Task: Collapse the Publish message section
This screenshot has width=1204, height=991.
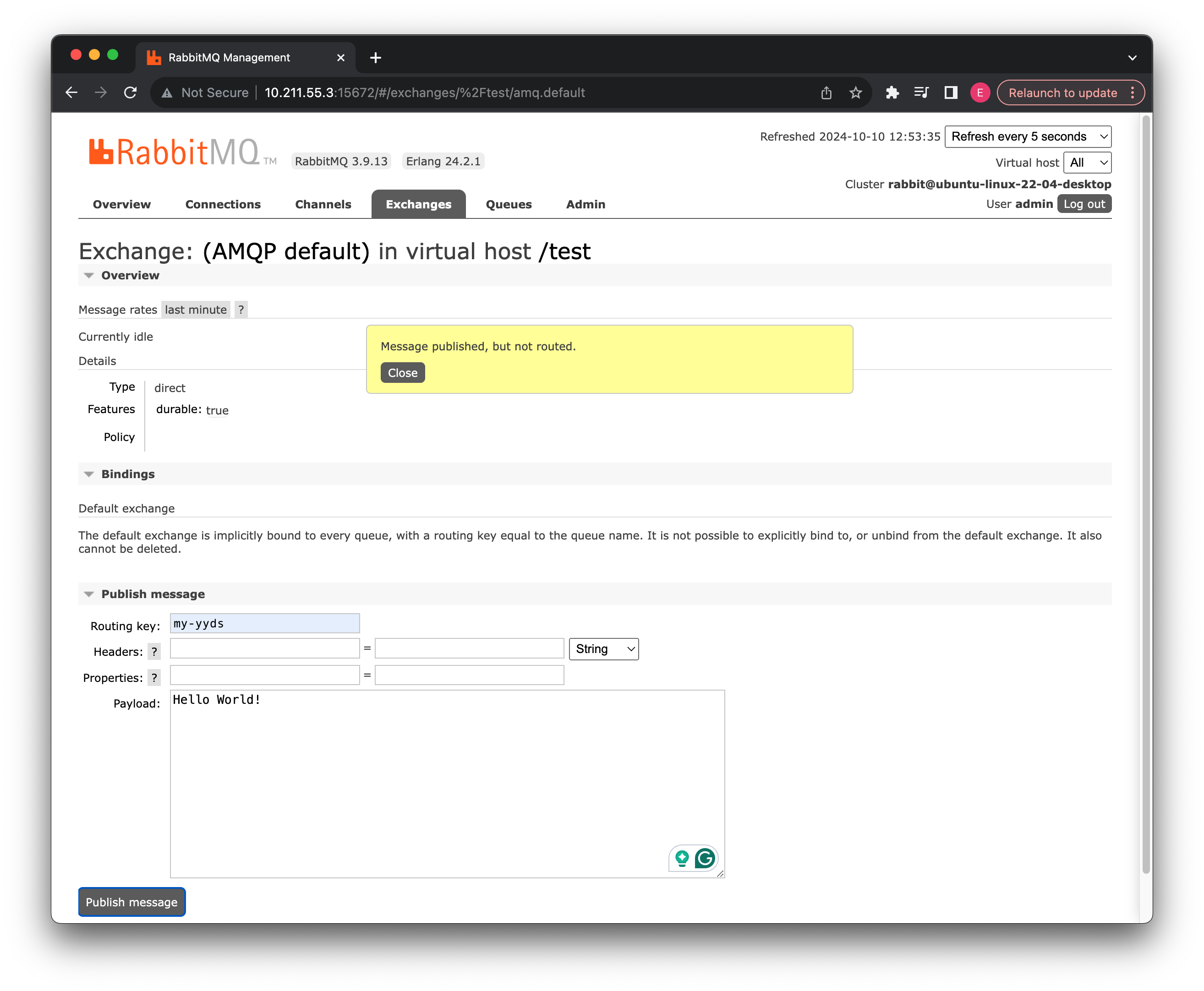Action: click(153, 594)
